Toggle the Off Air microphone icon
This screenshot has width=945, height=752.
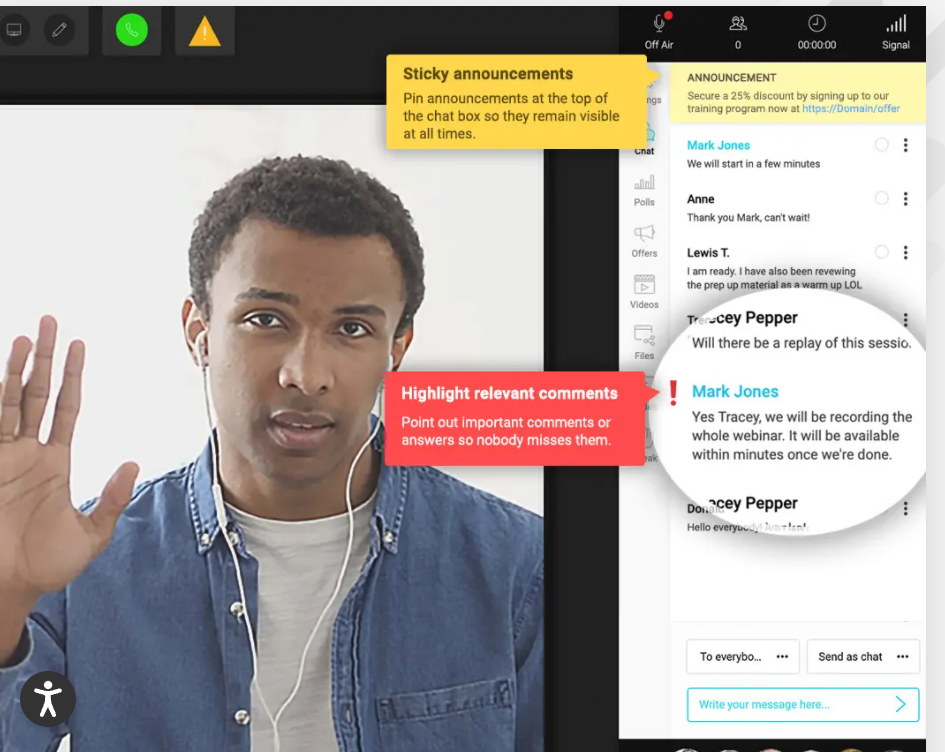pyautogui.click(x=659, y=24)
